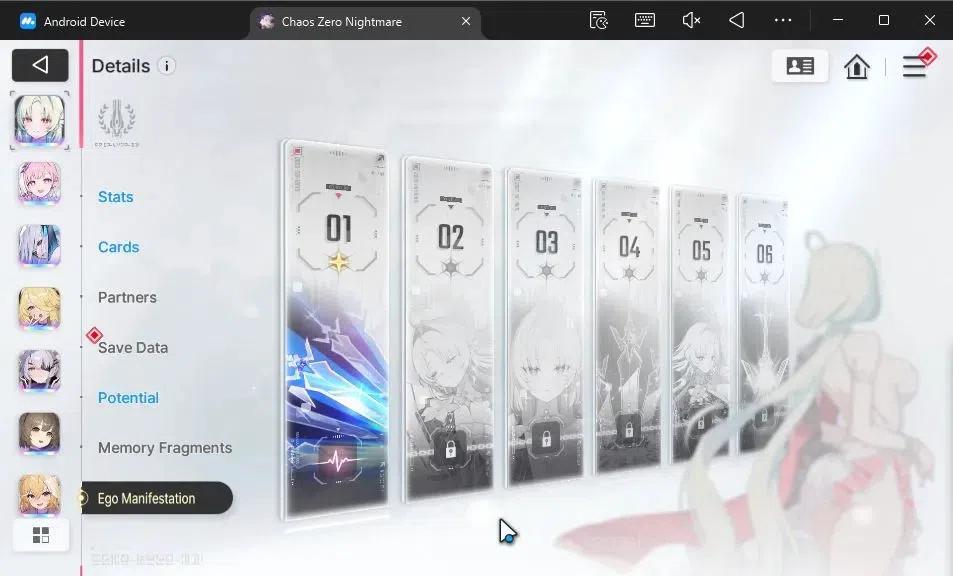This screenshot has height=576, width=953.
Task: Open the Details info icon
Action: point(167,66)
